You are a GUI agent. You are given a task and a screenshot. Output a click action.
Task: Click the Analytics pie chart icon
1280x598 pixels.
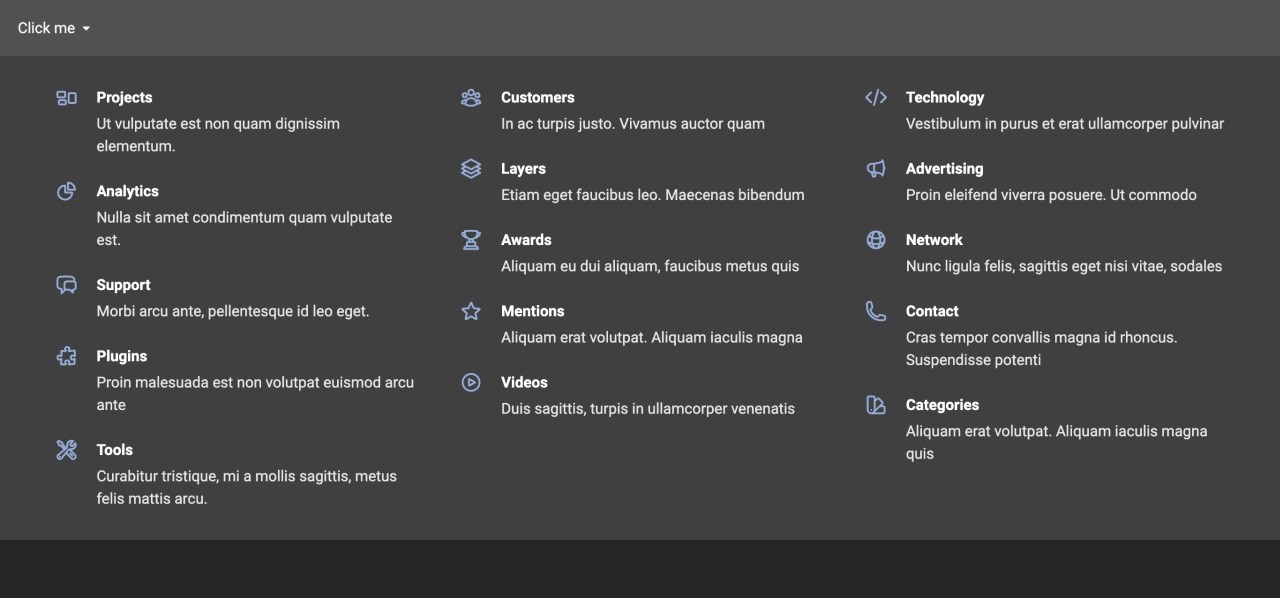[67, 191]
